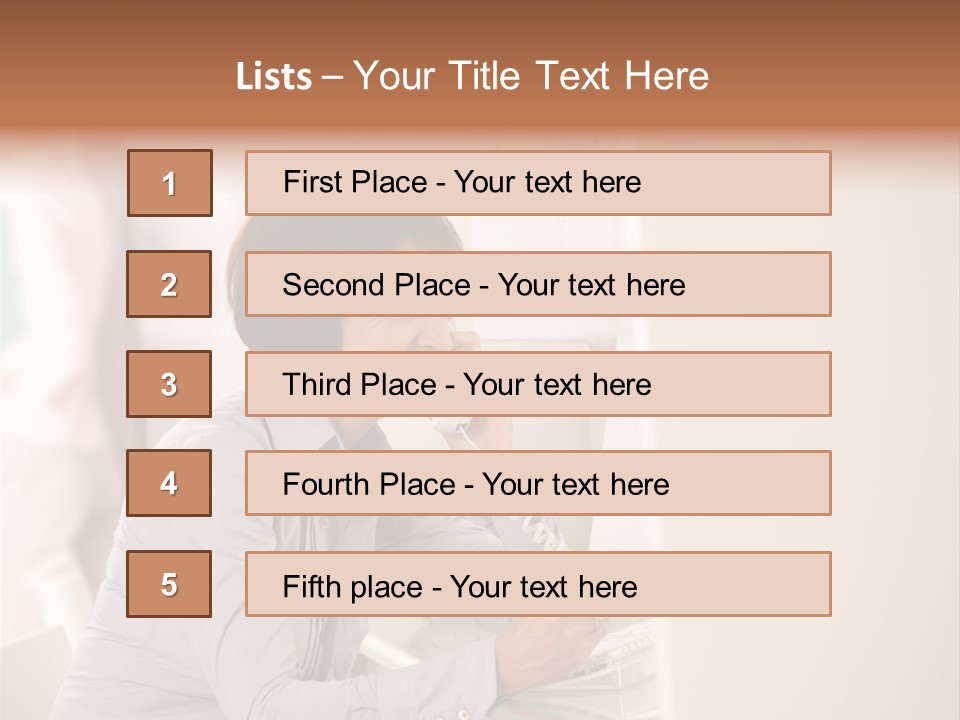Click the number 3 square
960x720 pixels.
169,384
